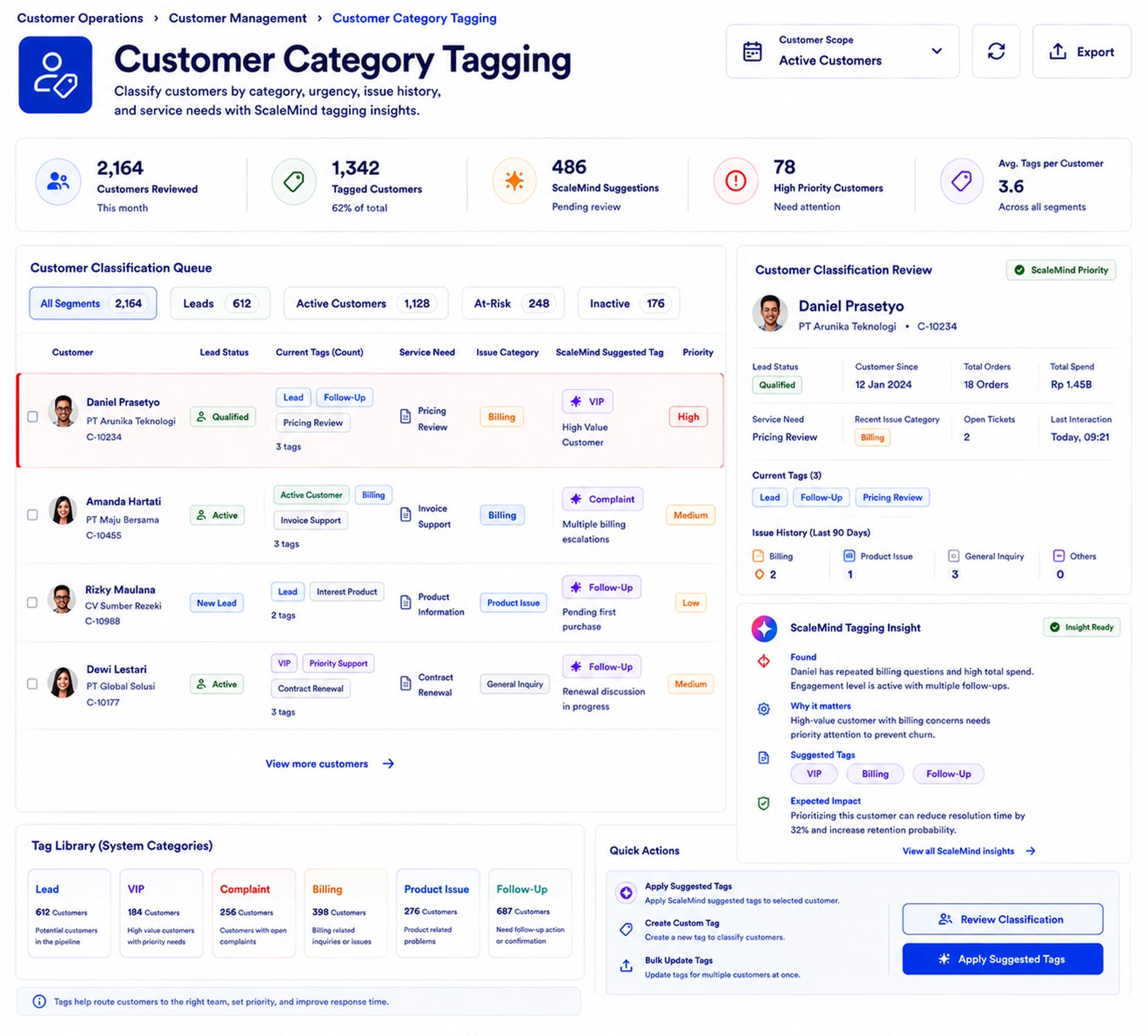
Task: Select Daniel Prasetyo row checkbox
Action: pos(32,417)
